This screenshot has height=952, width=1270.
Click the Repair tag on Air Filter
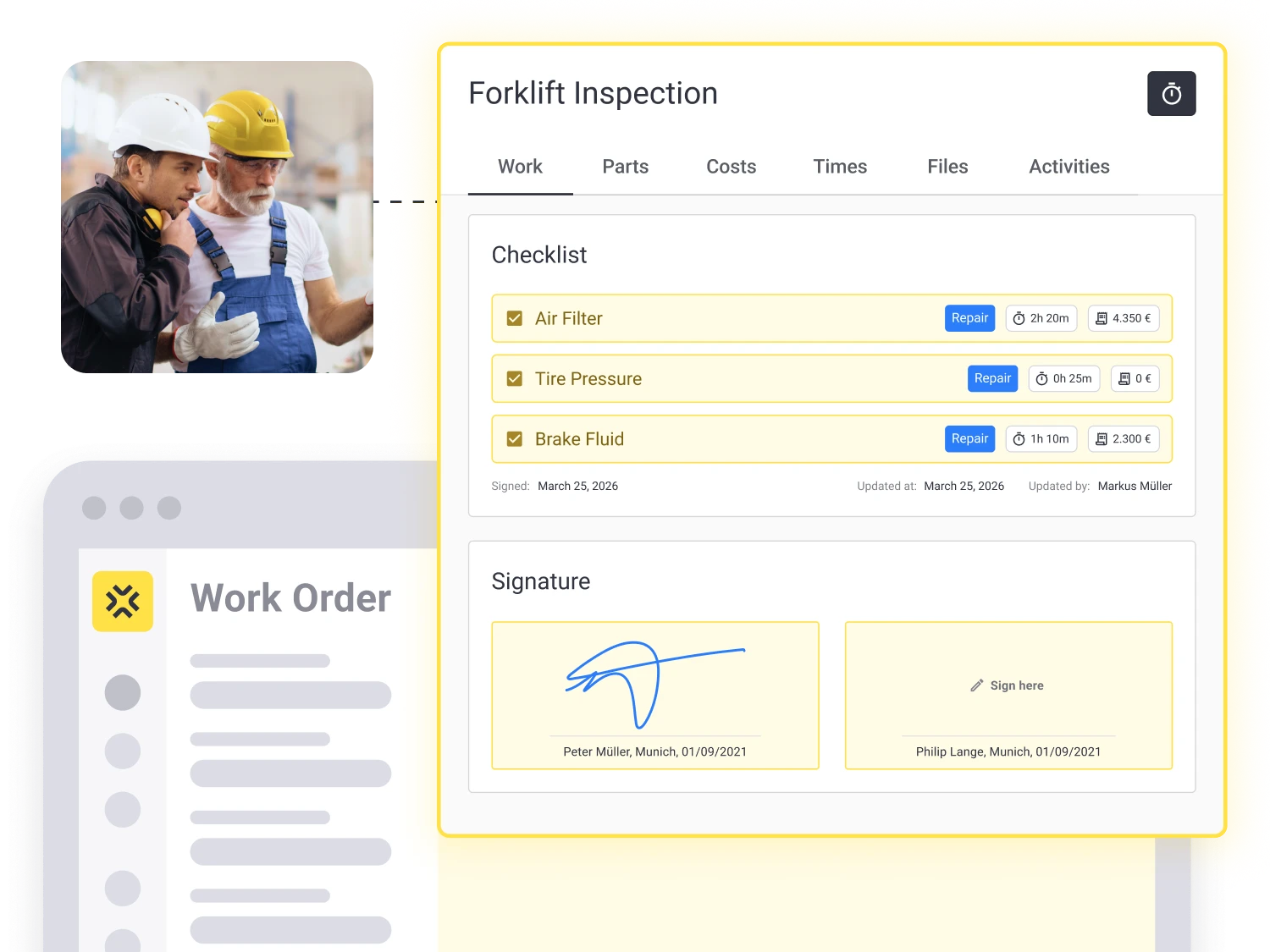969,318
